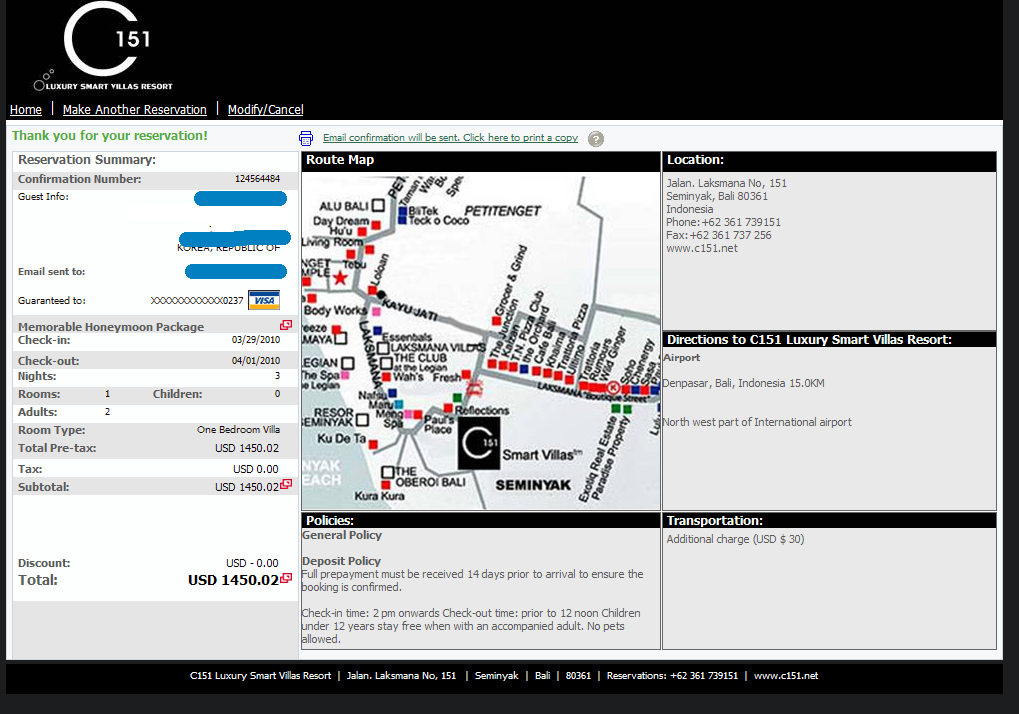Go to Home page
The width and height of the screenshot is (1019, 714).
[x=26, y=110]
